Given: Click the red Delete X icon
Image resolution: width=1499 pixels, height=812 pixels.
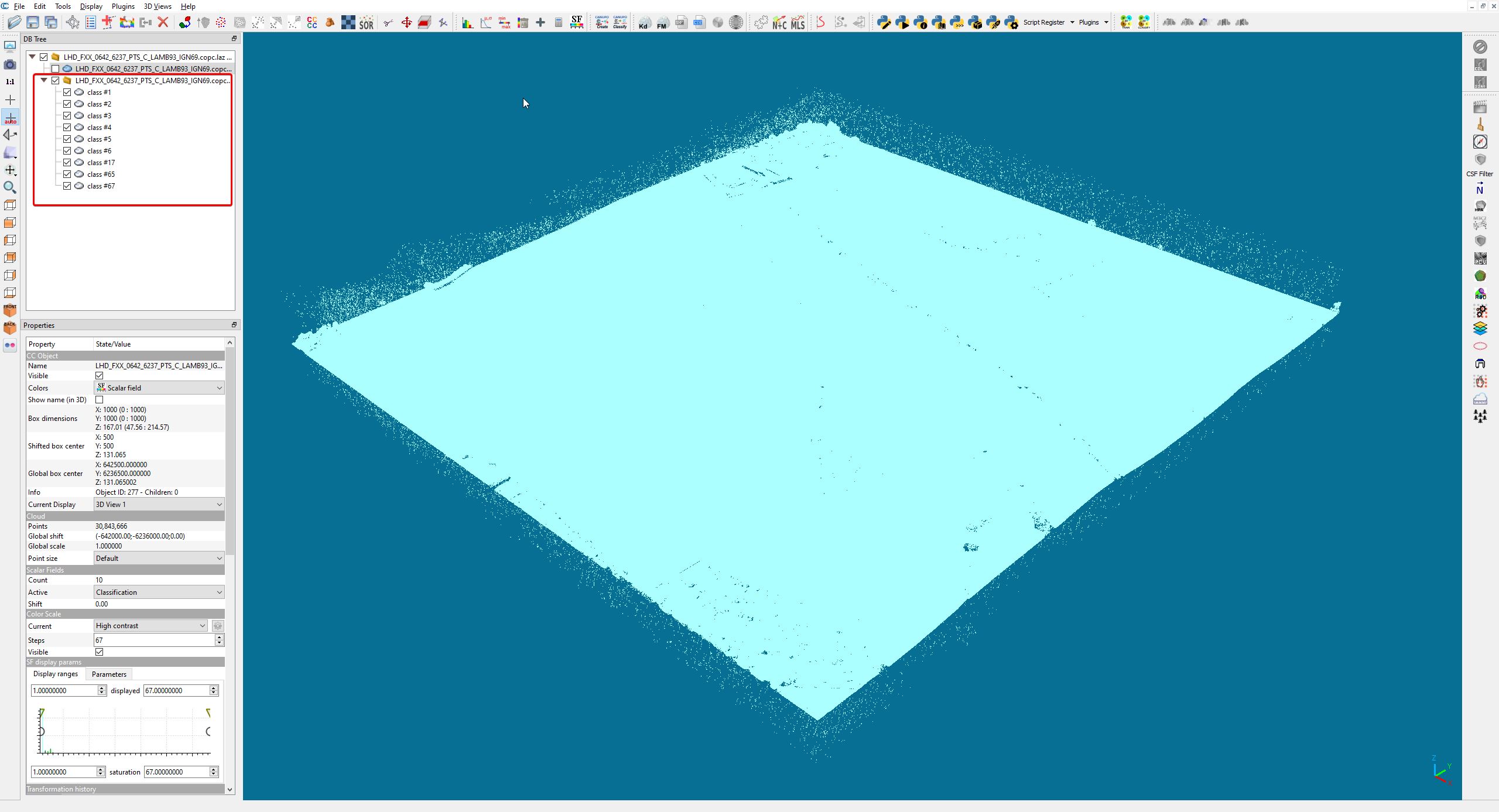Looking at the screenshot, I should (163, 22).
